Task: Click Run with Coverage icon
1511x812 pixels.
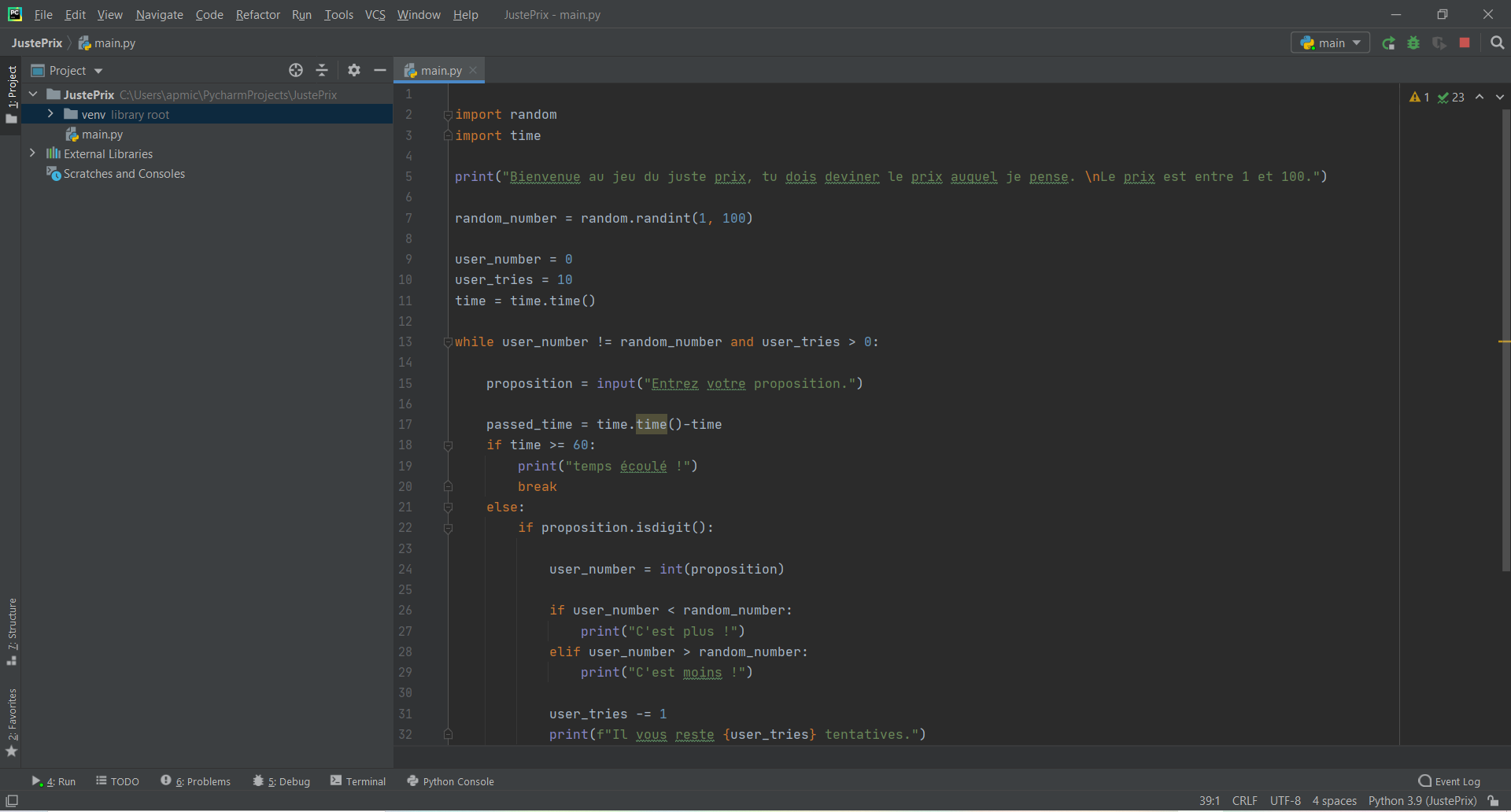Action: tap(1439, 43)
